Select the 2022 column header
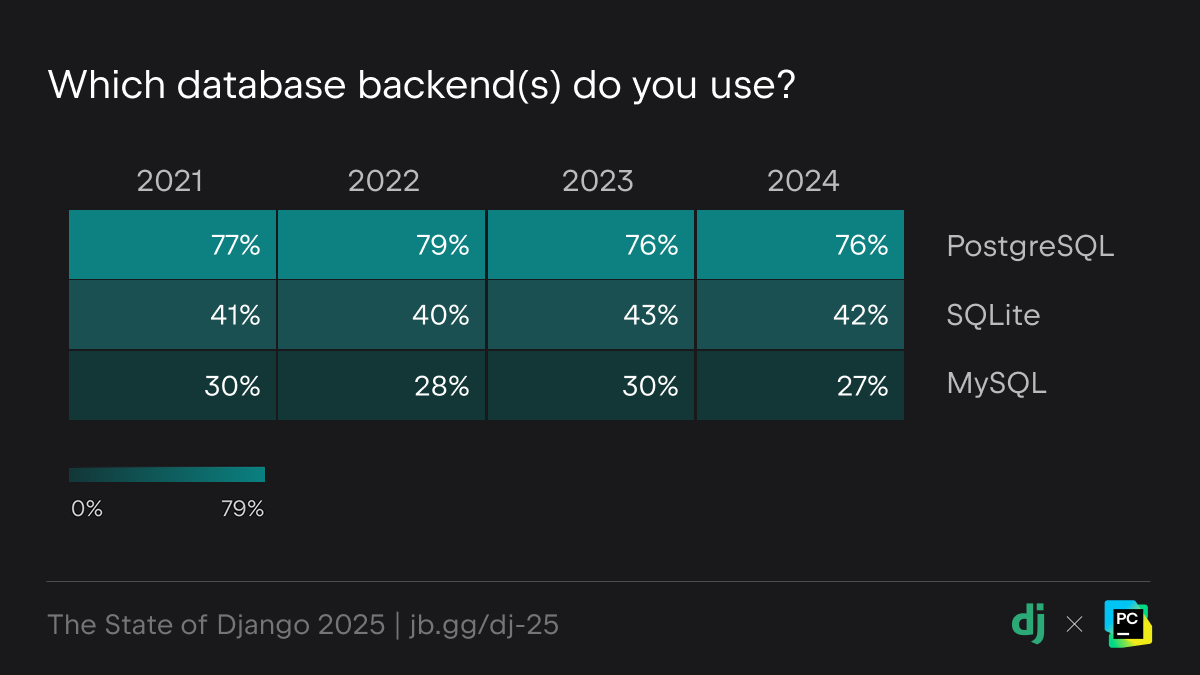The height and width of the screenshot is (675, 1200). coord(384,181)
